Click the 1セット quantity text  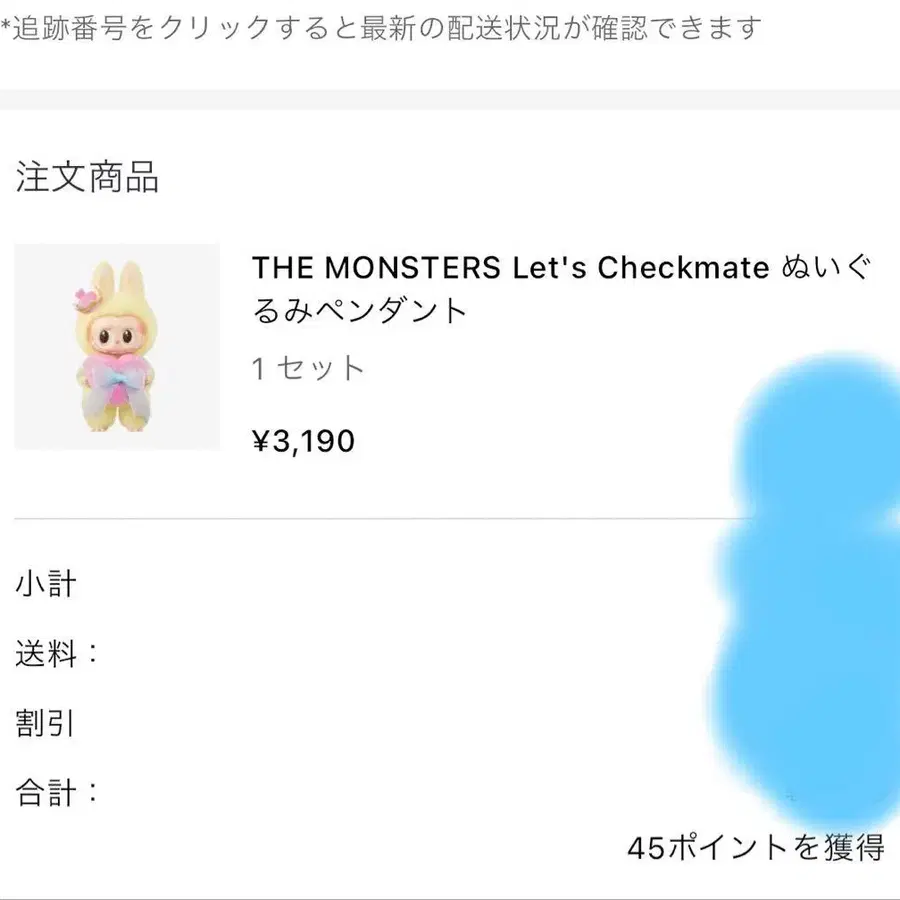[x=308, y=369]
